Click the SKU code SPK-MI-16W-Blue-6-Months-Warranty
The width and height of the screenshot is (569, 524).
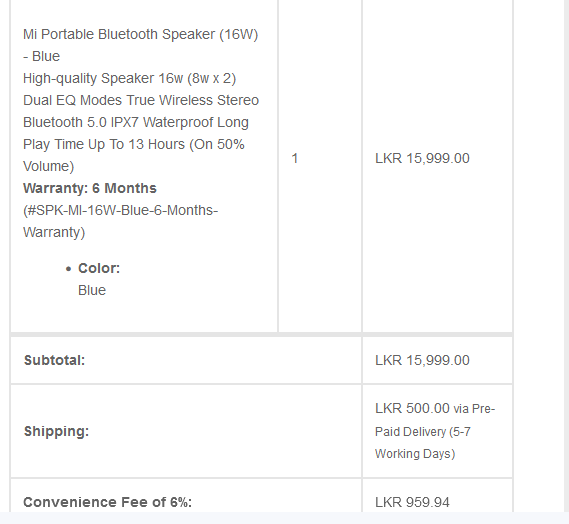coord(120,221)
